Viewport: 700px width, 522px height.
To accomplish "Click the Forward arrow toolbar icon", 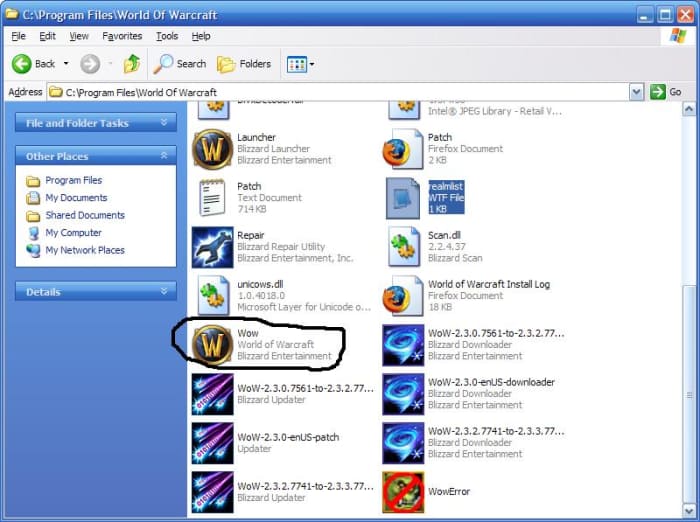I will [90, 64].
